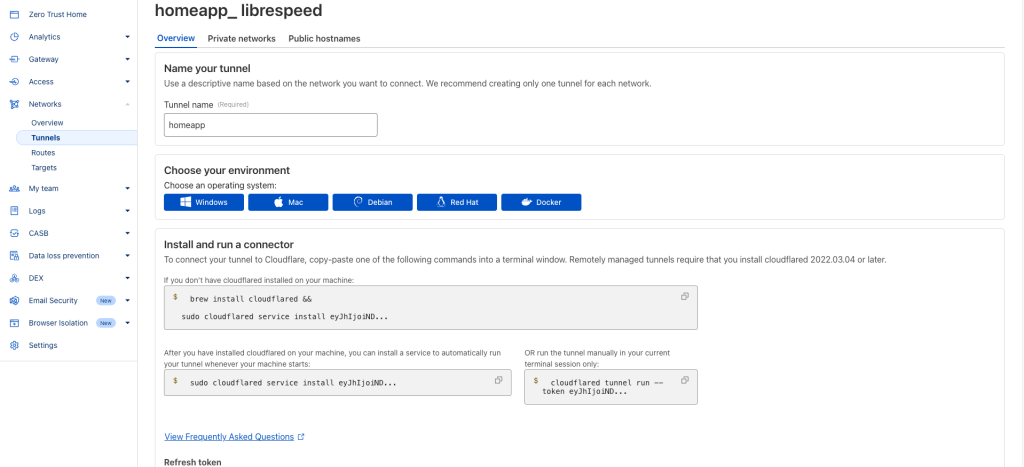Image resolution: width=1024 pixels, height=467 pixels.
Task: Click the Settings gear icon
Action: (14, 346)
